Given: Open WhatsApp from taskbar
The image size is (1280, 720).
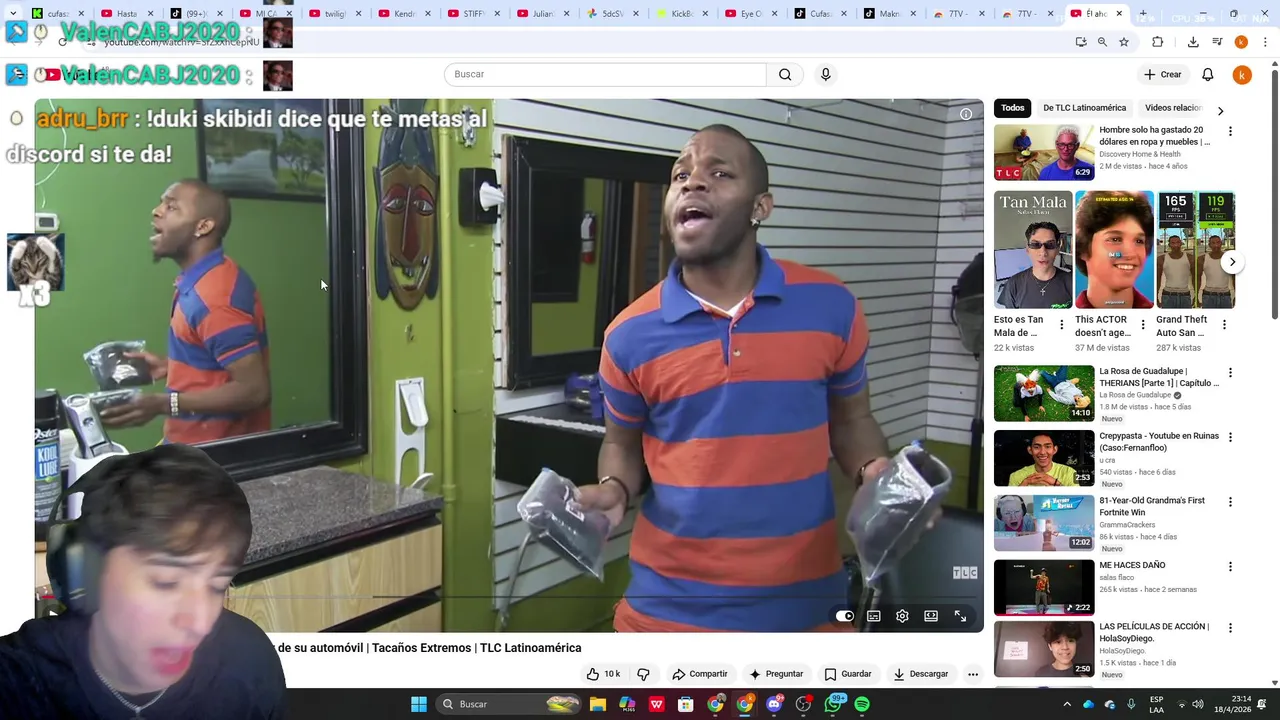Looking at the screenshot, I should tap(832, 704).
